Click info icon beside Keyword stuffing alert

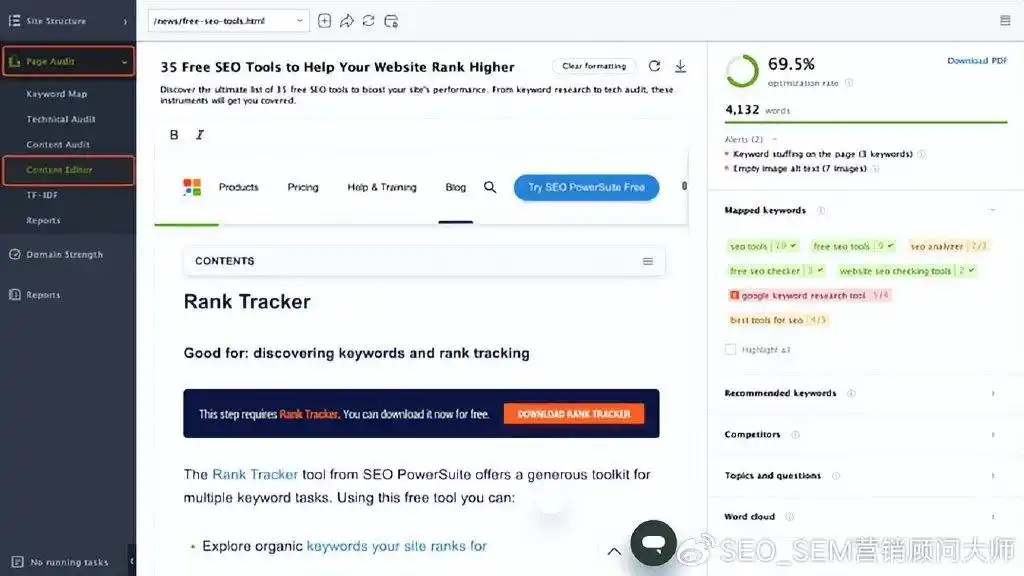tap(921, 154)
